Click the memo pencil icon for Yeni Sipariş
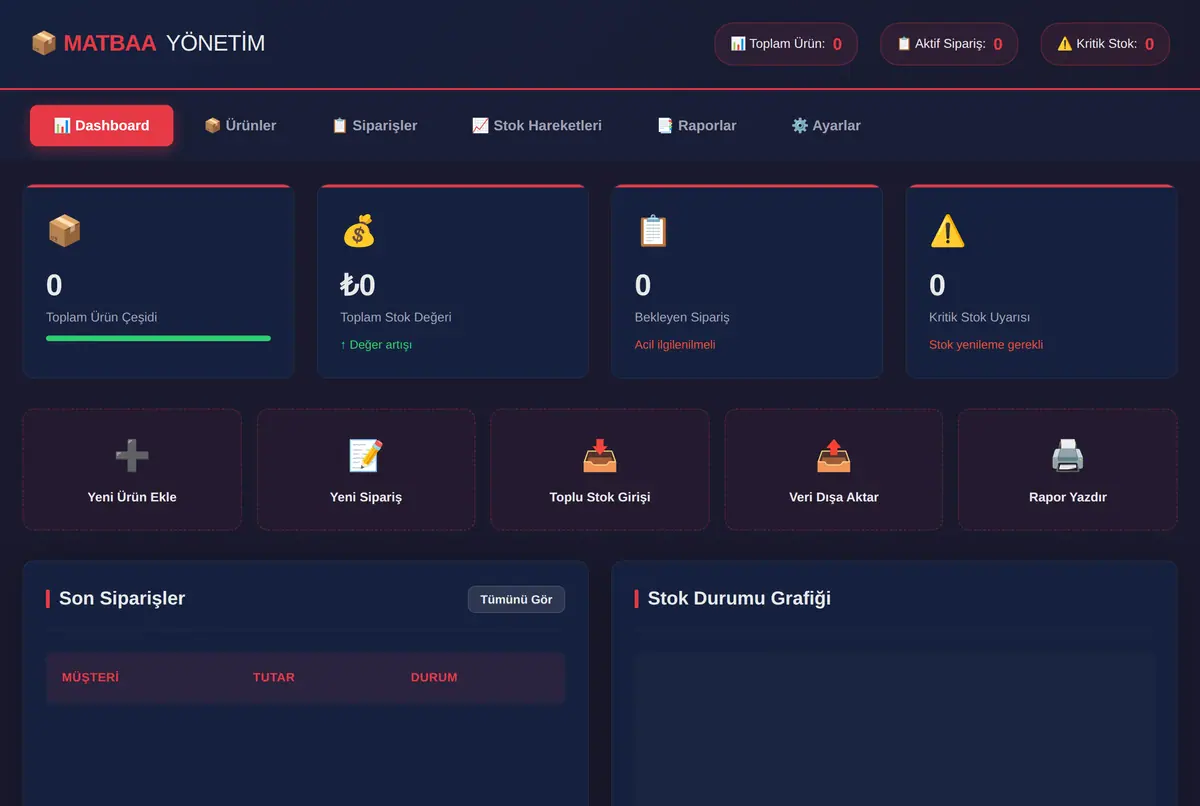This screenshot has width=1200, height=806. [x=366, y=456]
